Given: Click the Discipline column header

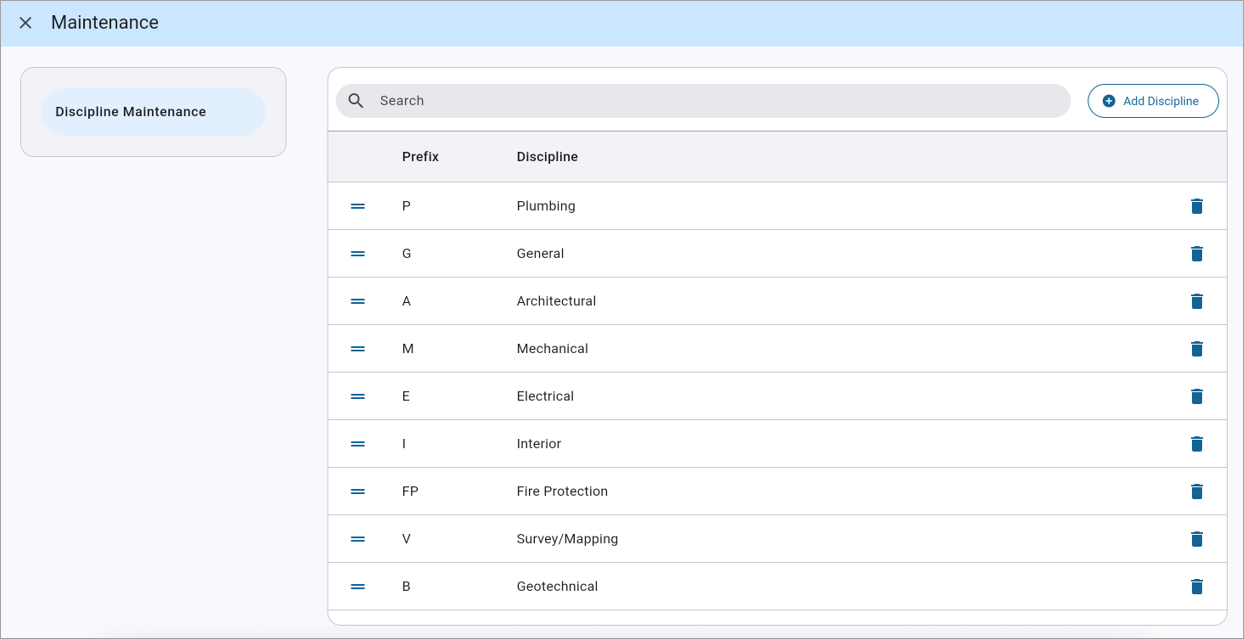Looking at the screenshot, I should tap(547, 157).
